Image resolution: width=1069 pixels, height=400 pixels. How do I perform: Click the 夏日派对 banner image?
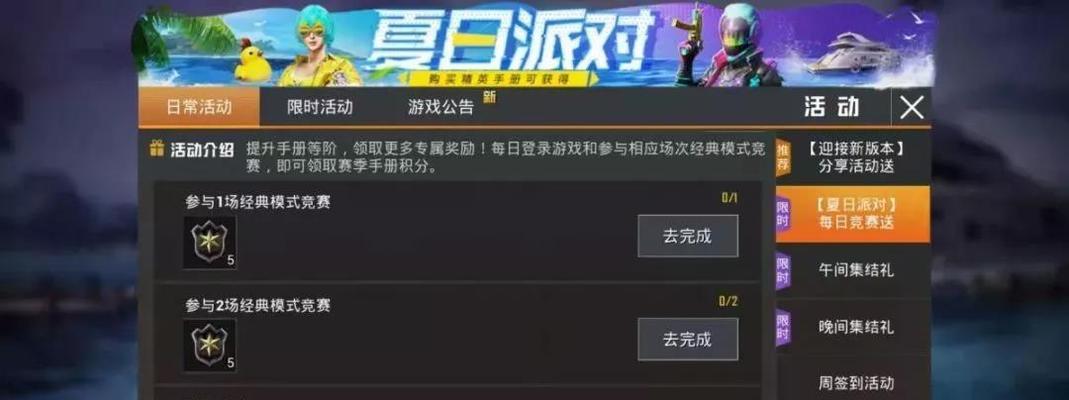click(x=534, y=44)
